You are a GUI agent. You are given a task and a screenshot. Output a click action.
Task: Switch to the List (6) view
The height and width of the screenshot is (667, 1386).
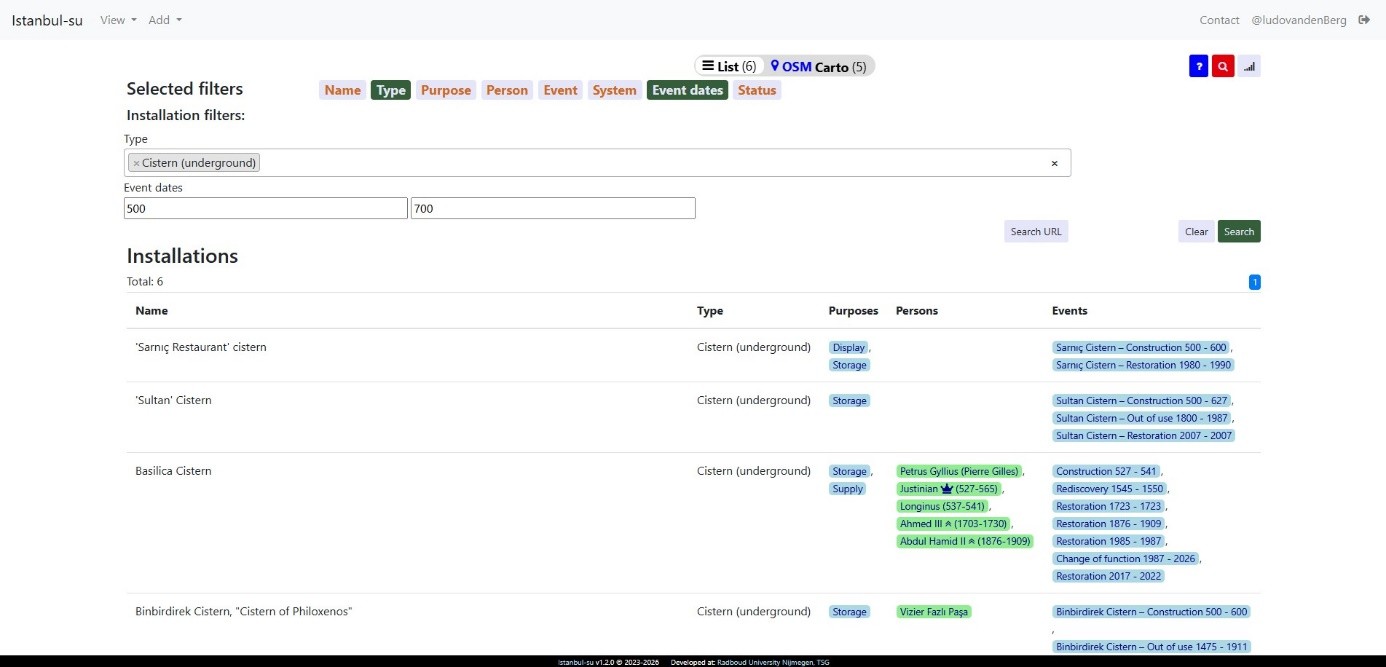tap(729, 67)
